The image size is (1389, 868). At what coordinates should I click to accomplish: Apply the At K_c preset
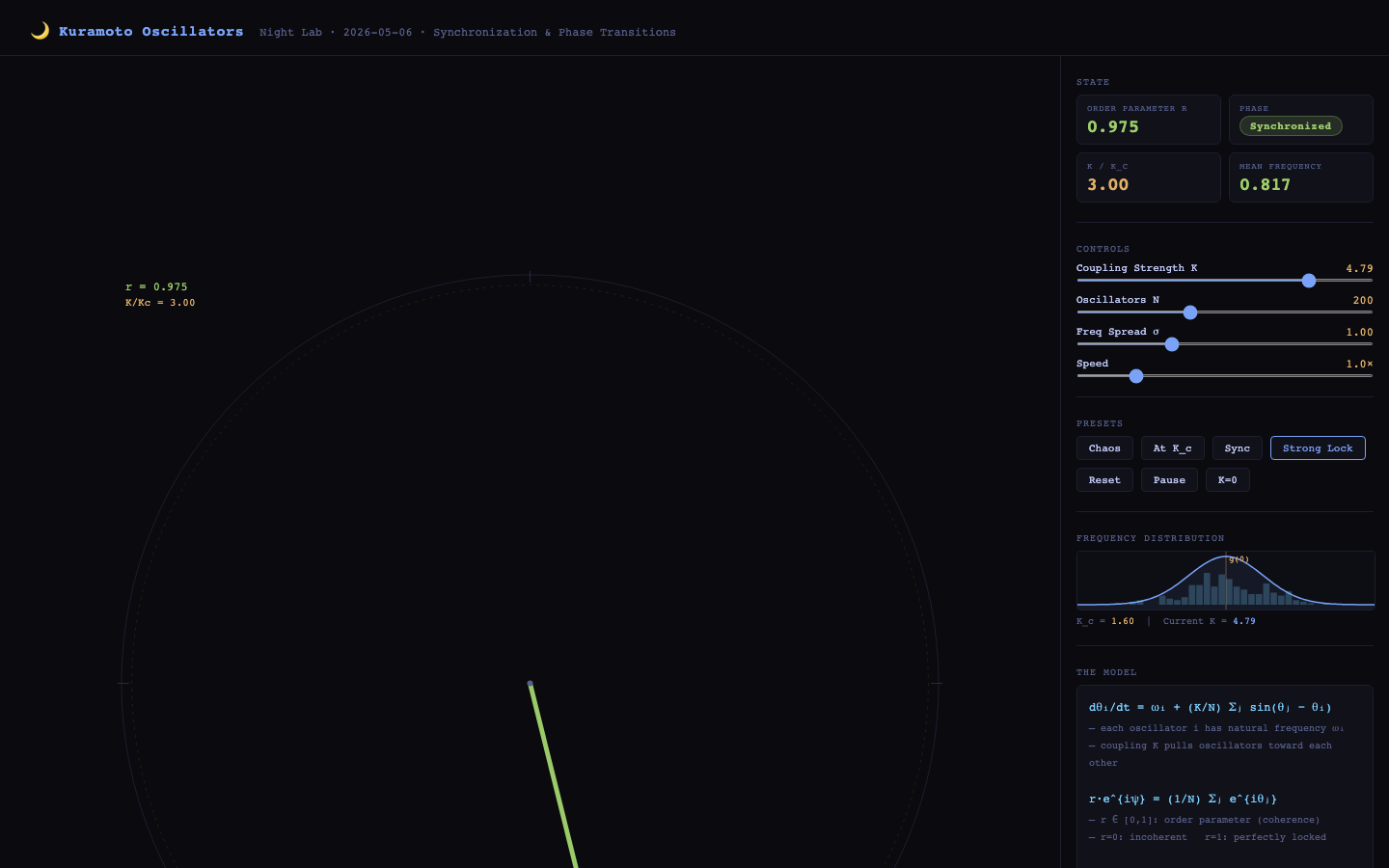pos(1173,448)
